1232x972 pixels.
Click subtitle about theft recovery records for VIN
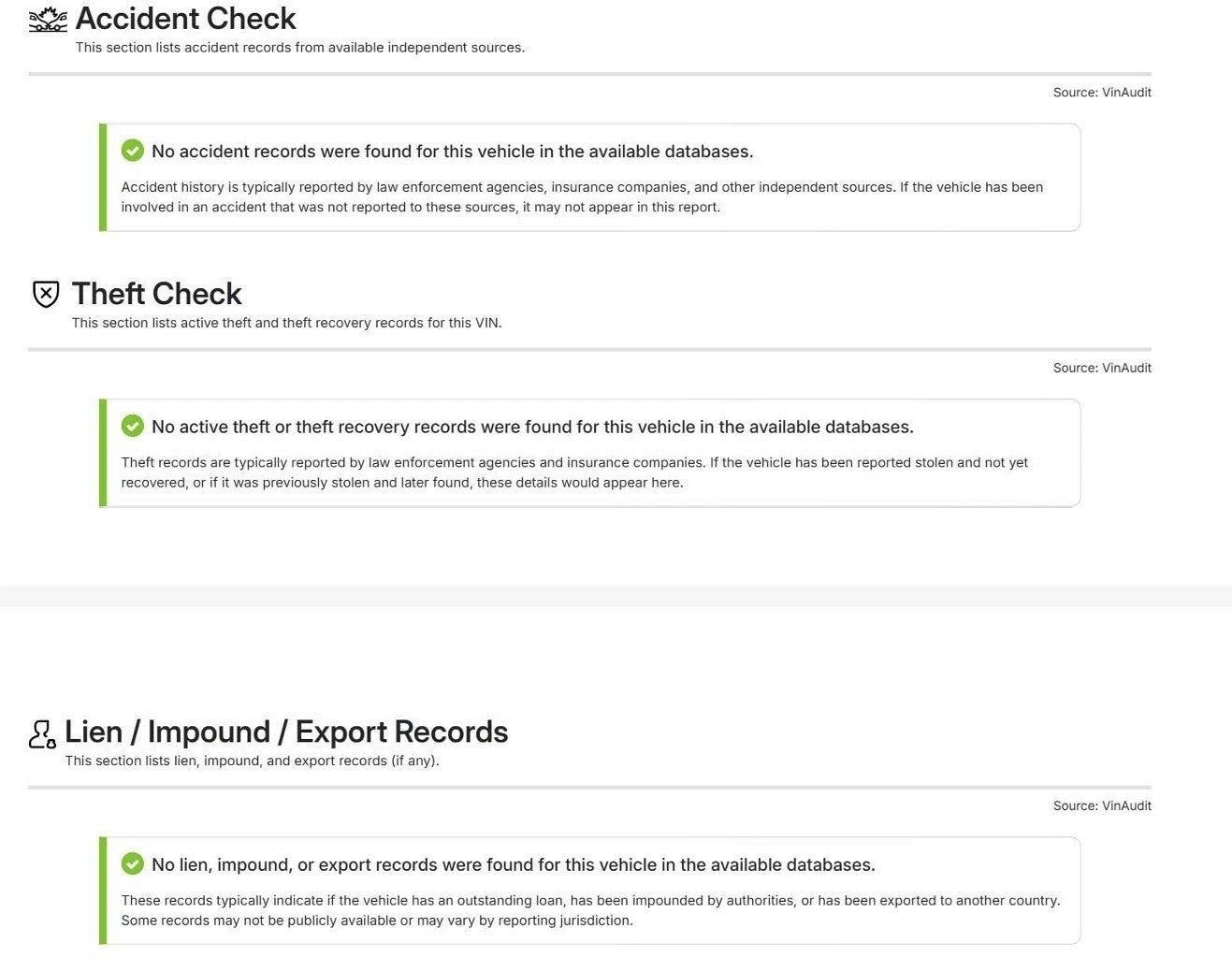(287, 323)
